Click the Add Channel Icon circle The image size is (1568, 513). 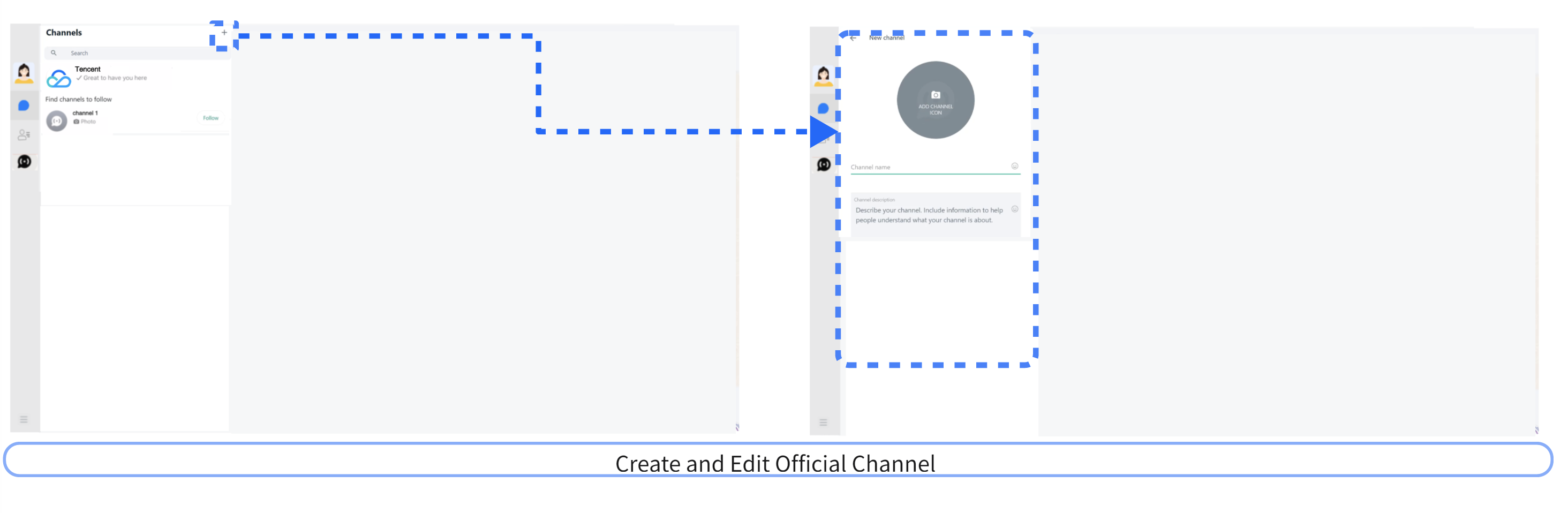[935, 100]
